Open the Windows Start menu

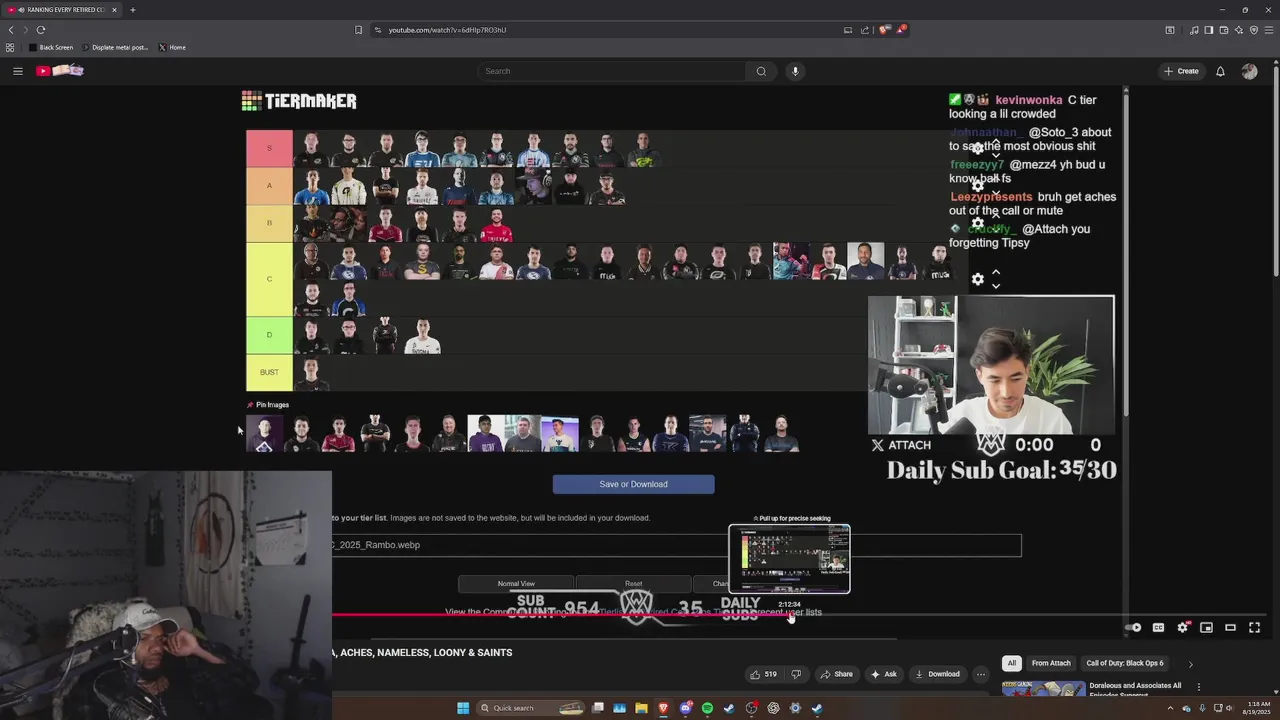point(463,708)
